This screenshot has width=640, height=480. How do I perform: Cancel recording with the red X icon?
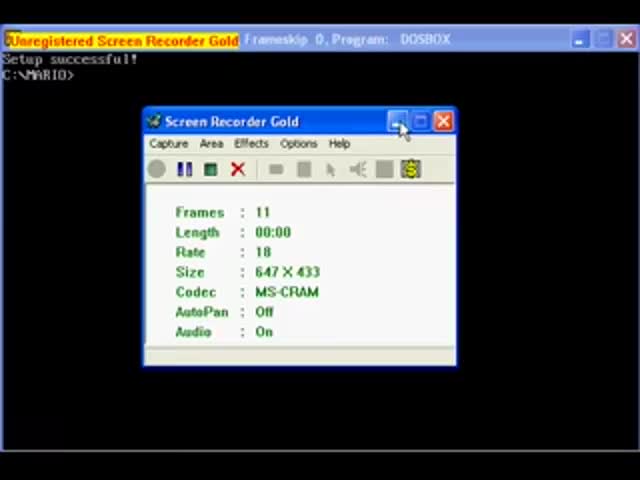[237, 169]
